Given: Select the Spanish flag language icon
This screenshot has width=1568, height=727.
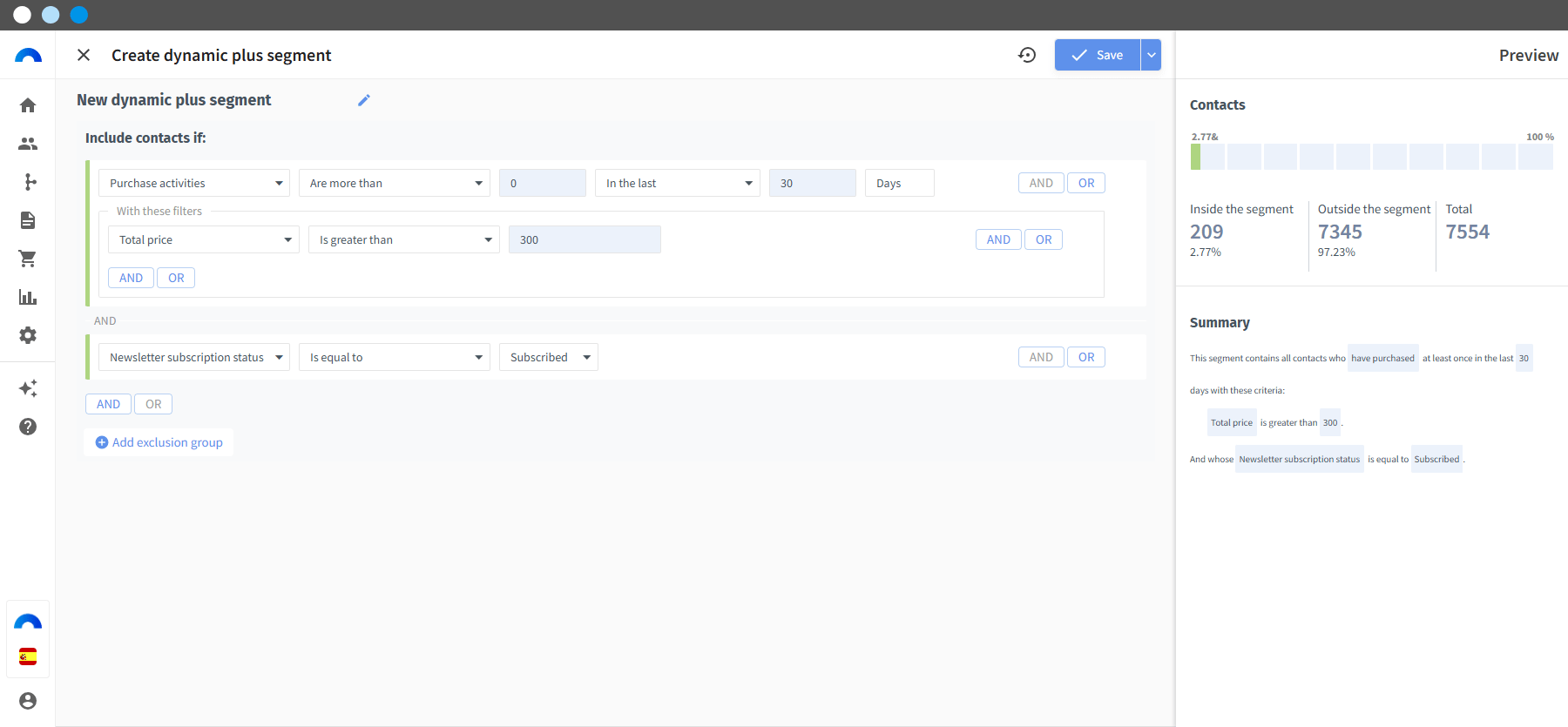Looking at the screenshot, I should (28, 656).
